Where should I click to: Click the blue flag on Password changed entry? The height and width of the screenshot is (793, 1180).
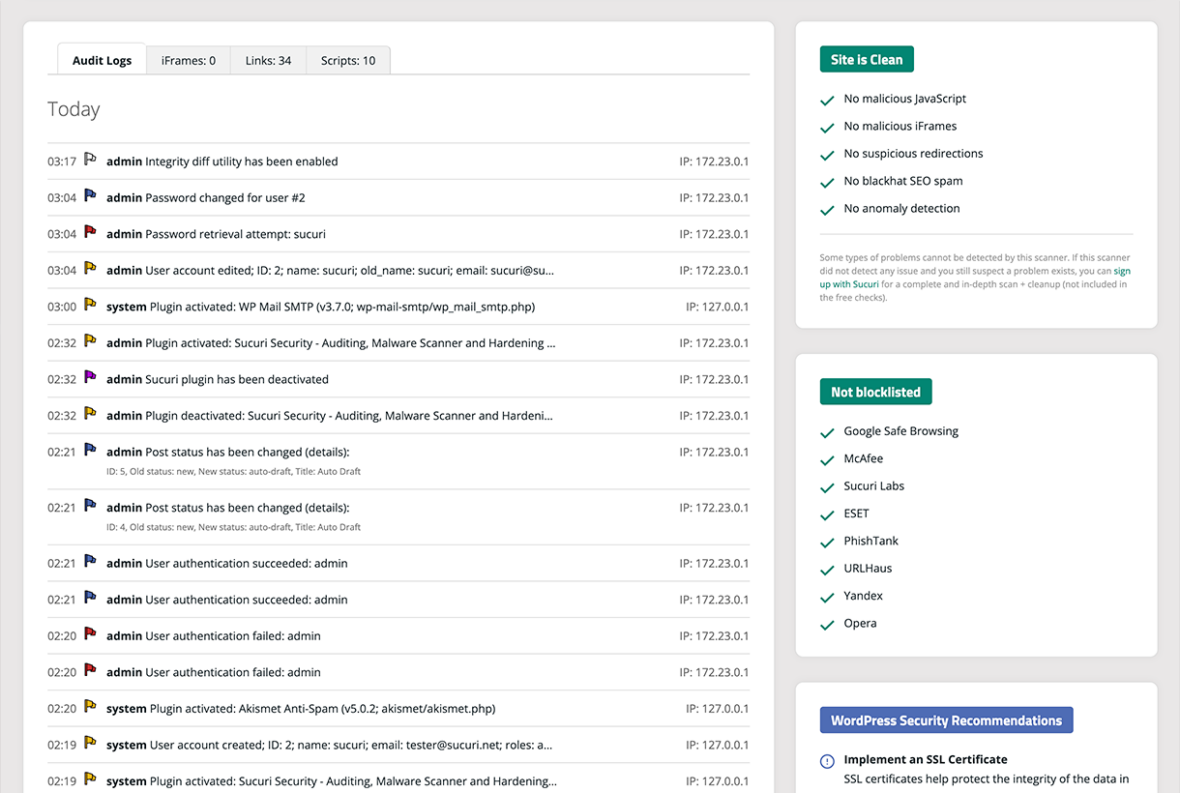point(90,197)
